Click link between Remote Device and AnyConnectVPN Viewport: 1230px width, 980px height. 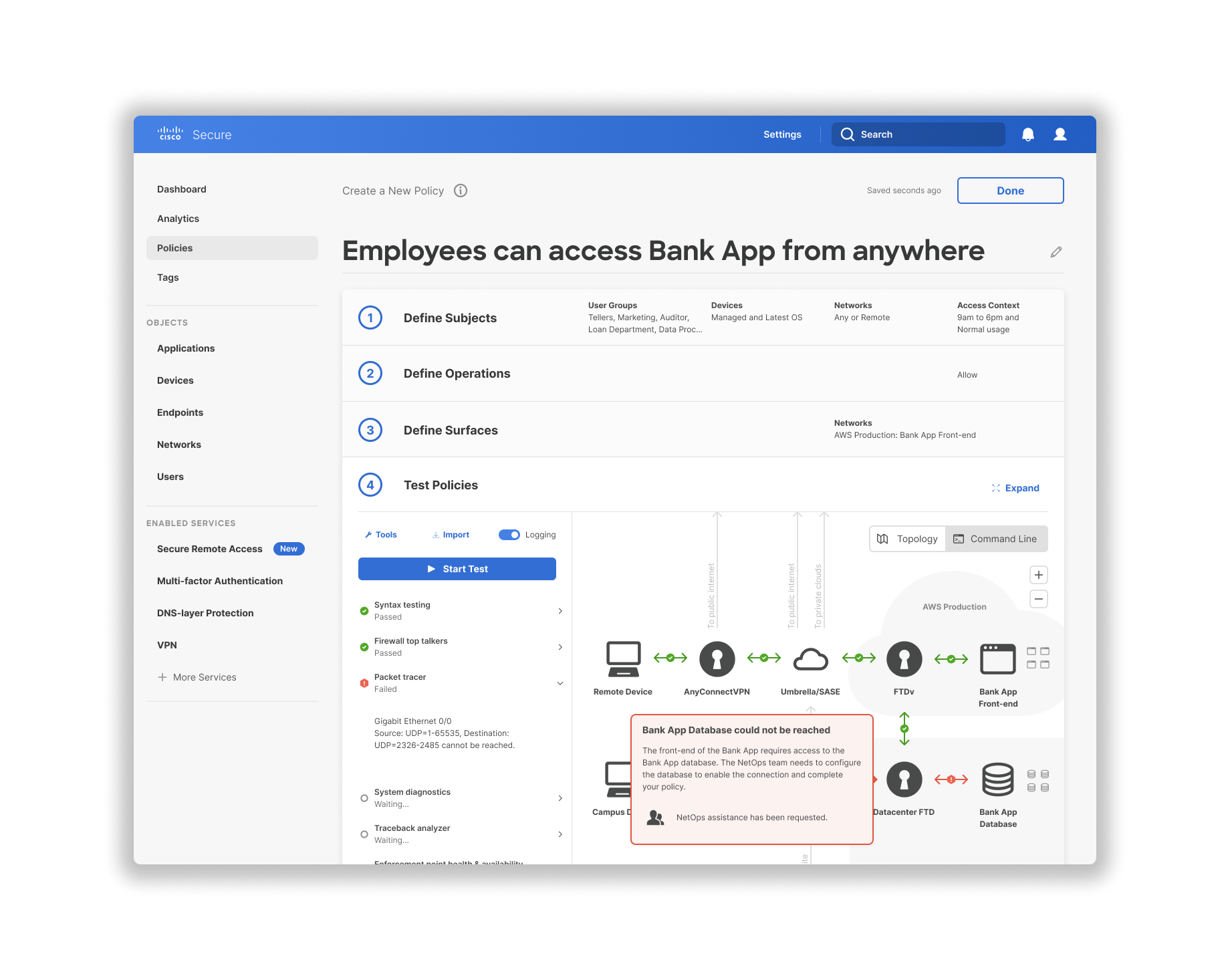[x=670, y=658]
